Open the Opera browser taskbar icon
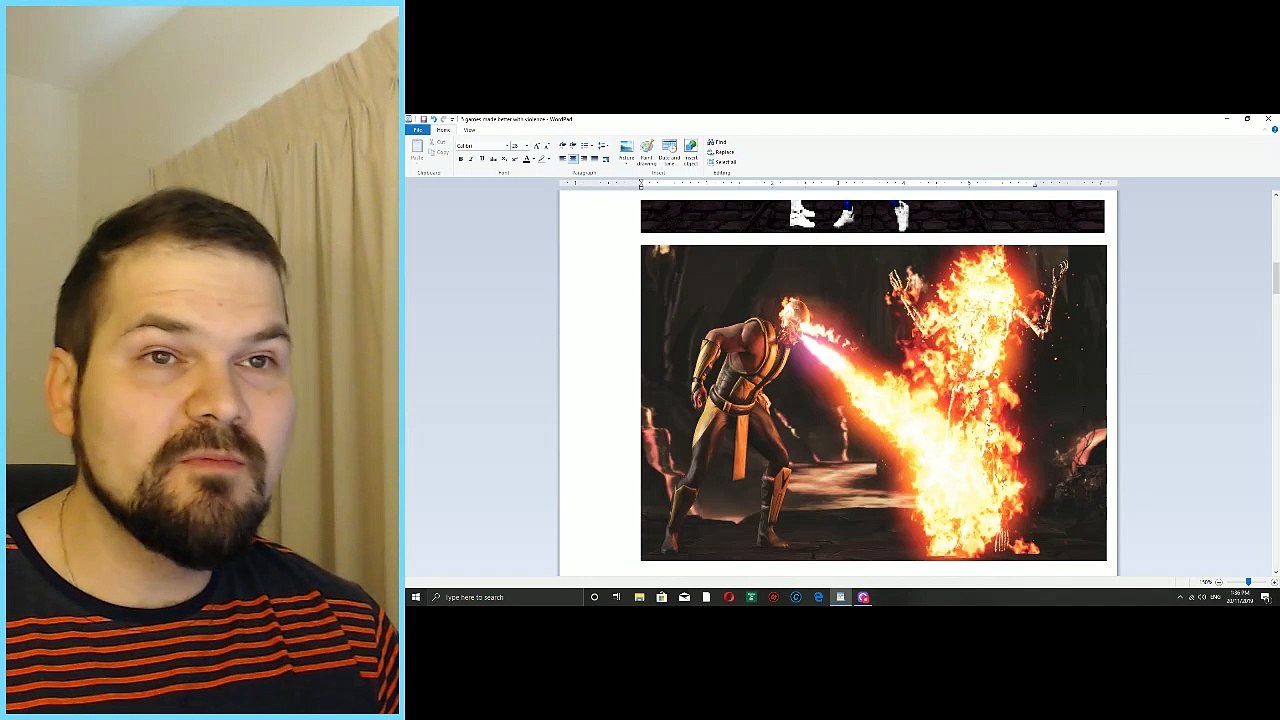Image resolution: width=1280 pixels, height=720 pixels. (729, 597)
